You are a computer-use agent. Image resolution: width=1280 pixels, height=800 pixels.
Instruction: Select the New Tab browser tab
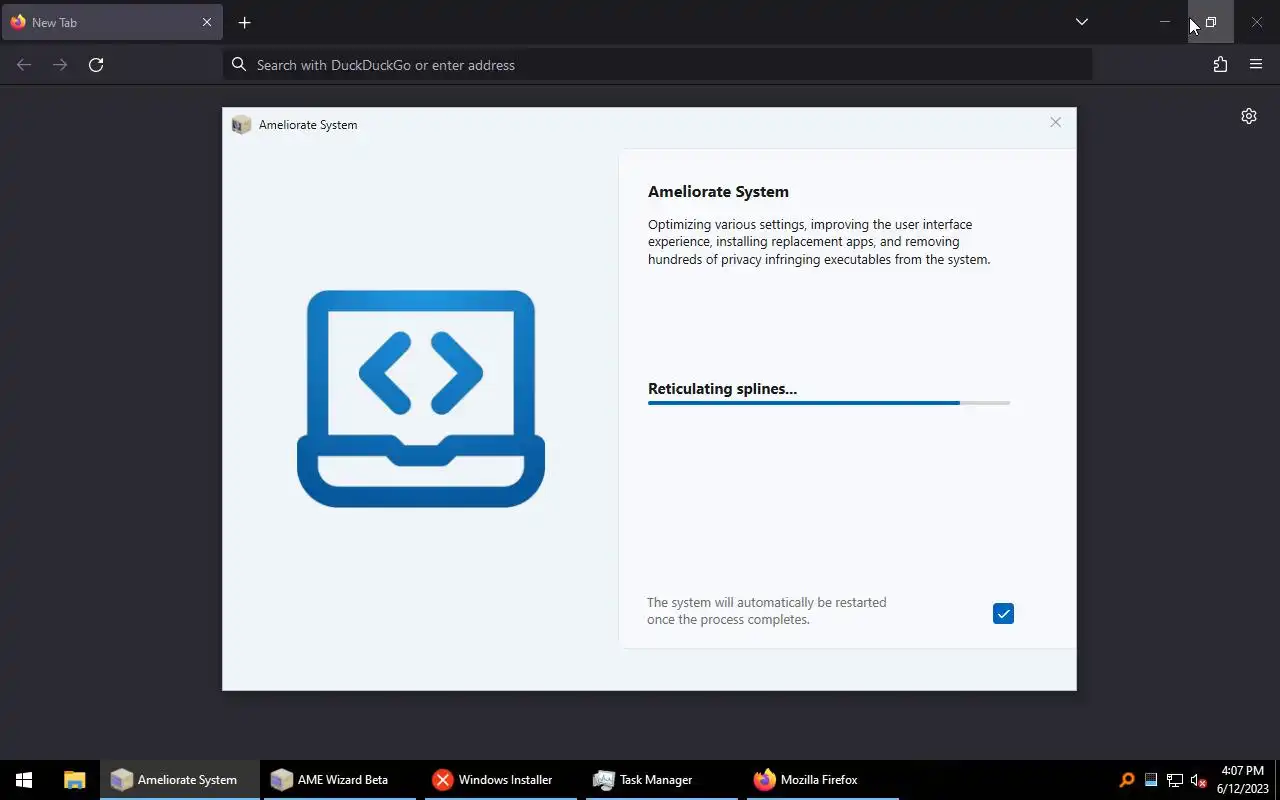point(111,22)
